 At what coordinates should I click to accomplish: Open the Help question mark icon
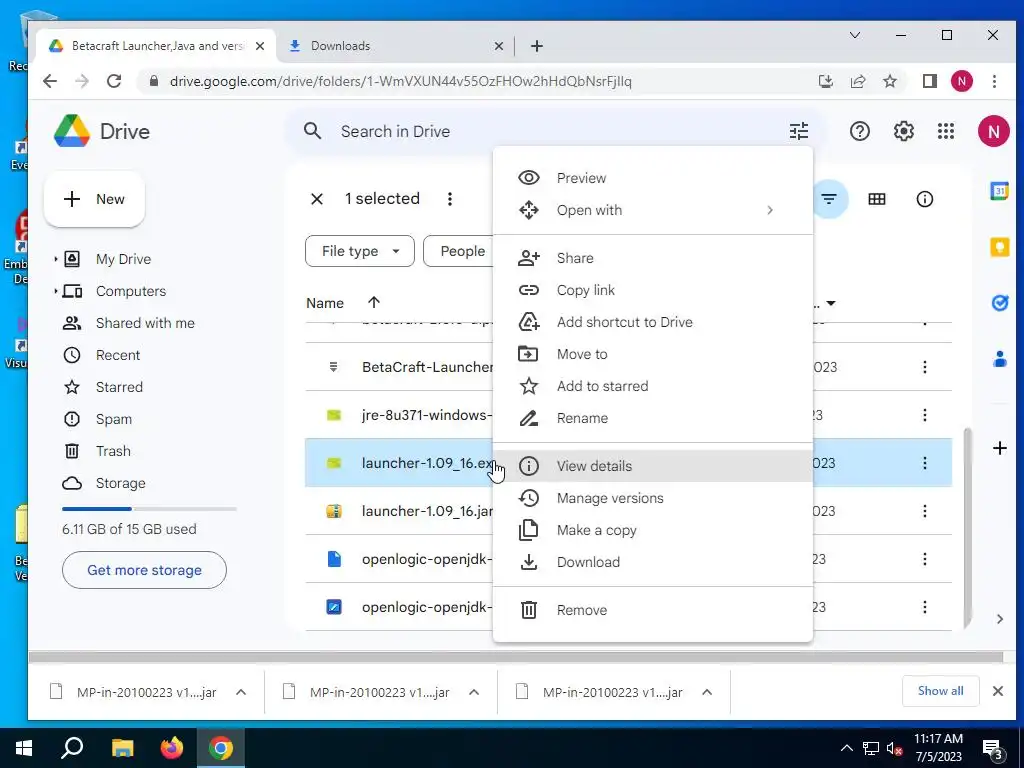click(859, 131)
